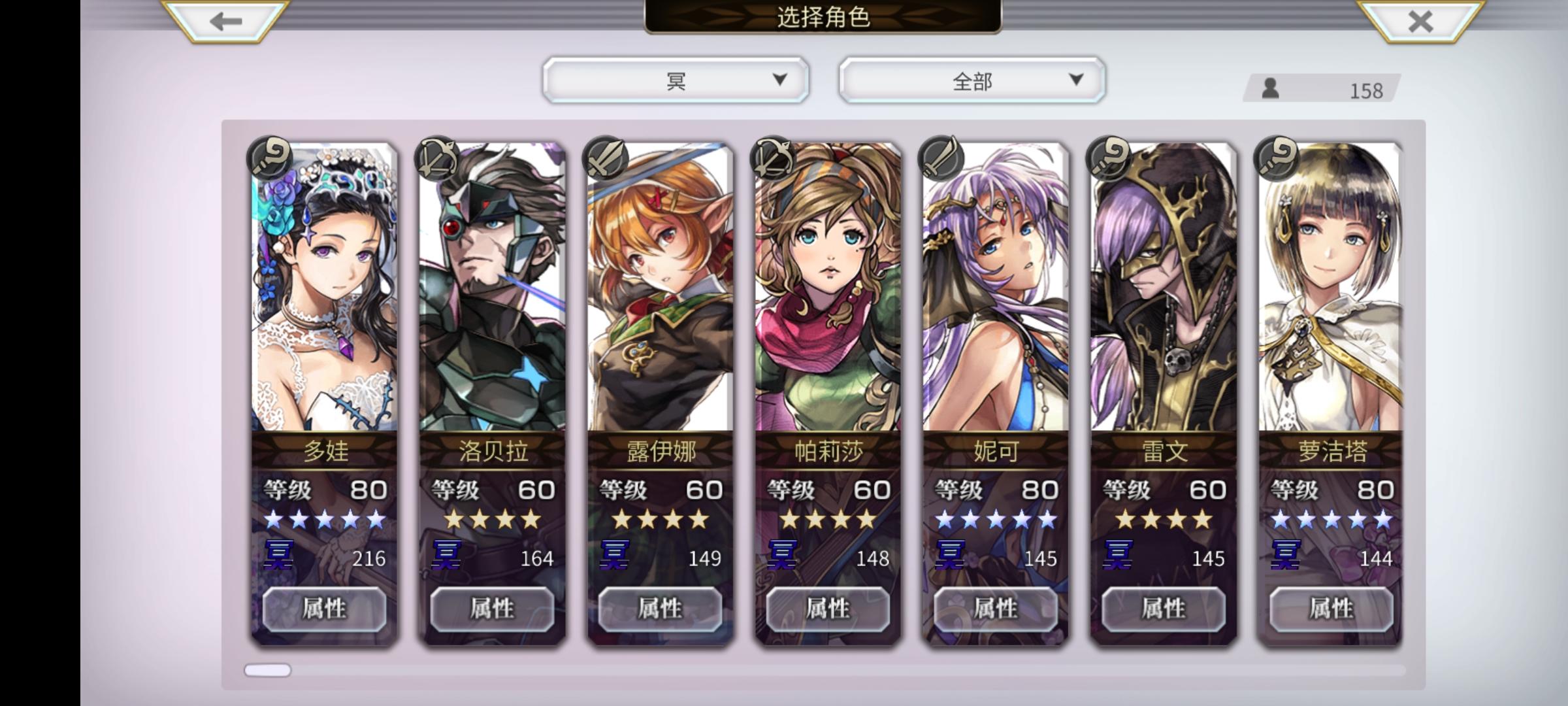Click the character count icon beside 158
The image size is (1568, 706).
coord(1270,88)
